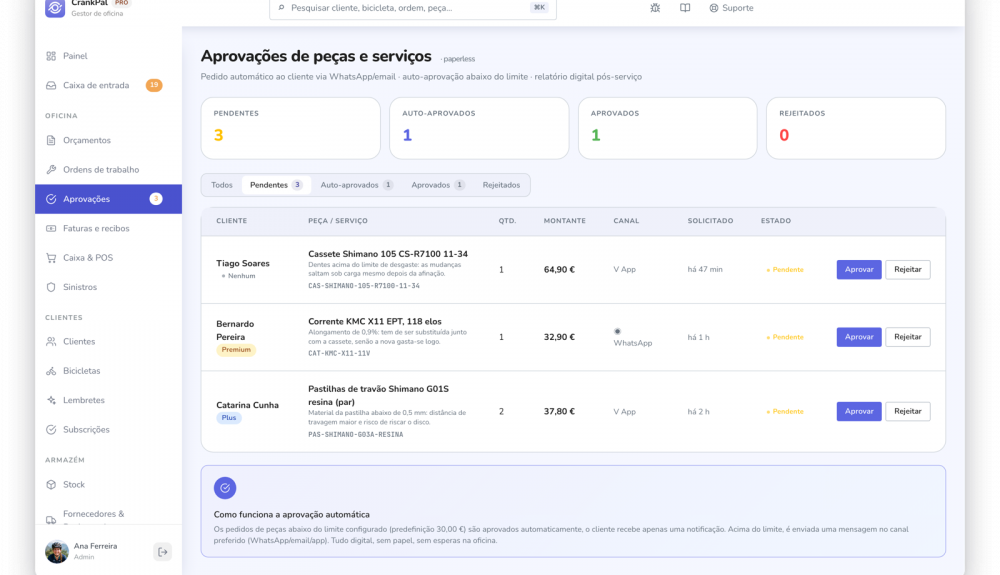This screenshot has width=1000, height=575.
Task: Switch to the Auto-aprovados tab
Action: click(x=357, y=185)
